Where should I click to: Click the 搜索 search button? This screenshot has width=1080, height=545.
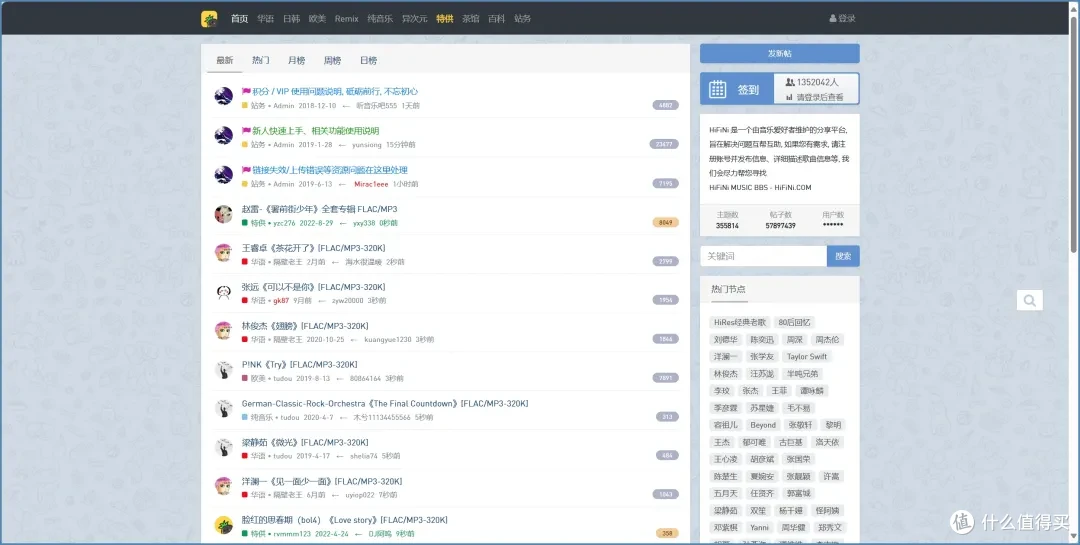tap(843, 256)
